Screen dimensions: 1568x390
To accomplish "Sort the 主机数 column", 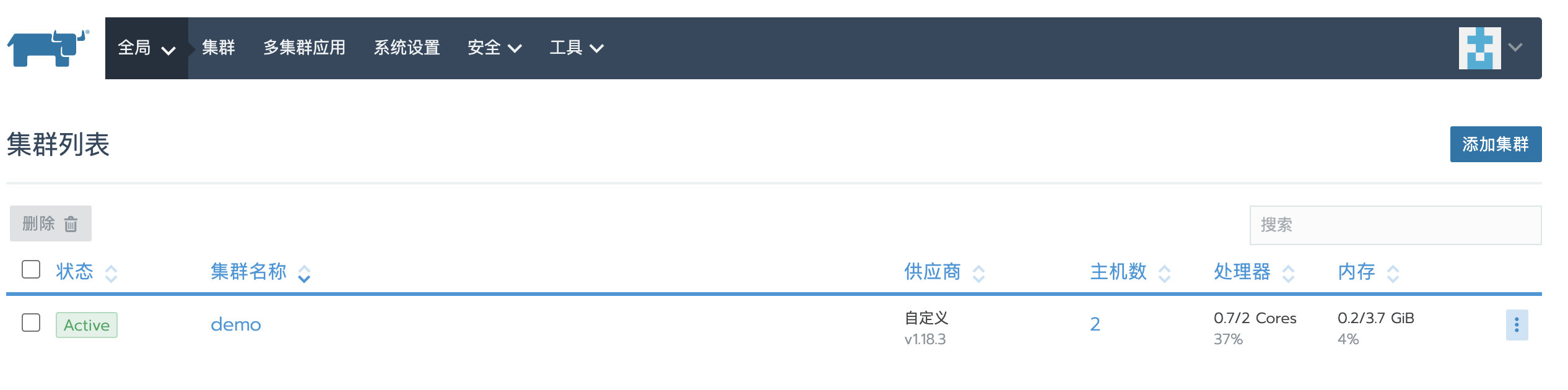I will point(1164,273).
